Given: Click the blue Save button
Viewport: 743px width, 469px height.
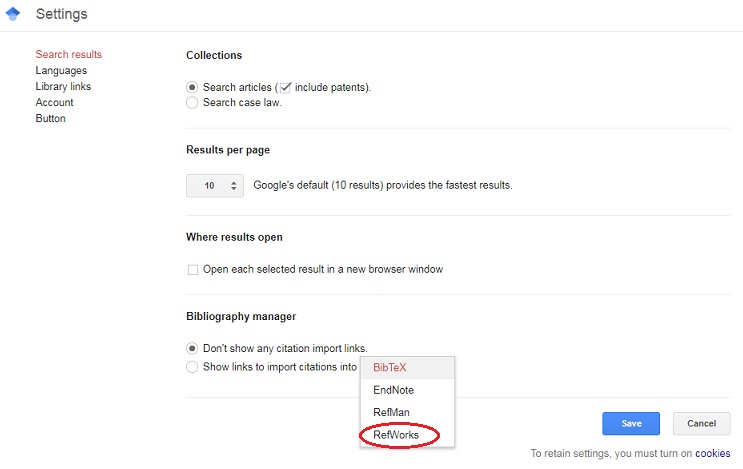Looking at the screenshot, I should (x=631, y=424).
